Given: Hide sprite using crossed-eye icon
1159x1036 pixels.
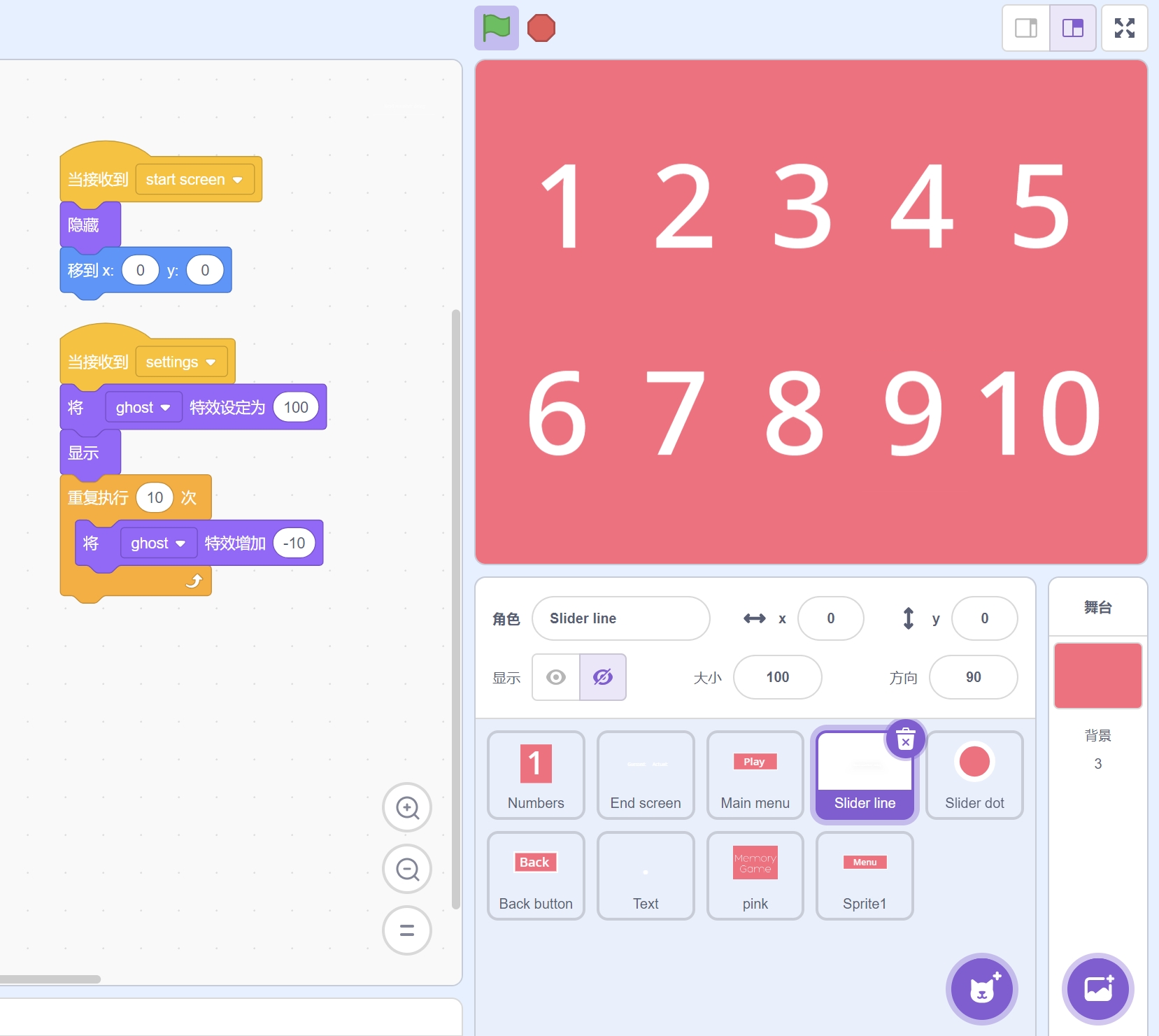Looking at the screenshot, I should click(x=603, y=677).
